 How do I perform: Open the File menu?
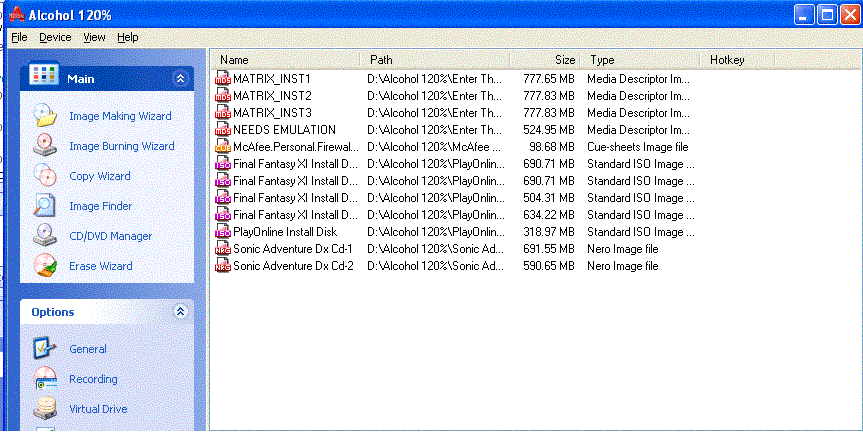[x=19, y=37]
